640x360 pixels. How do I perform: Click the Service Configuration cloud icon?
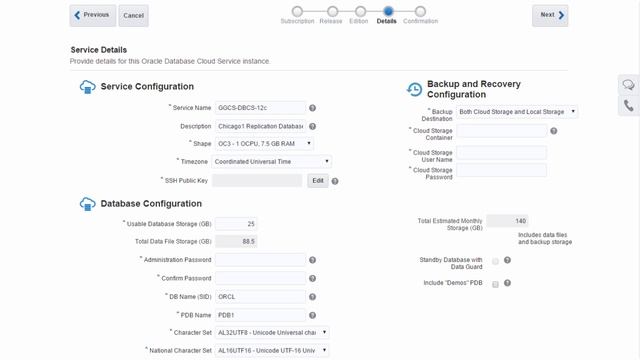coord(87,87)
